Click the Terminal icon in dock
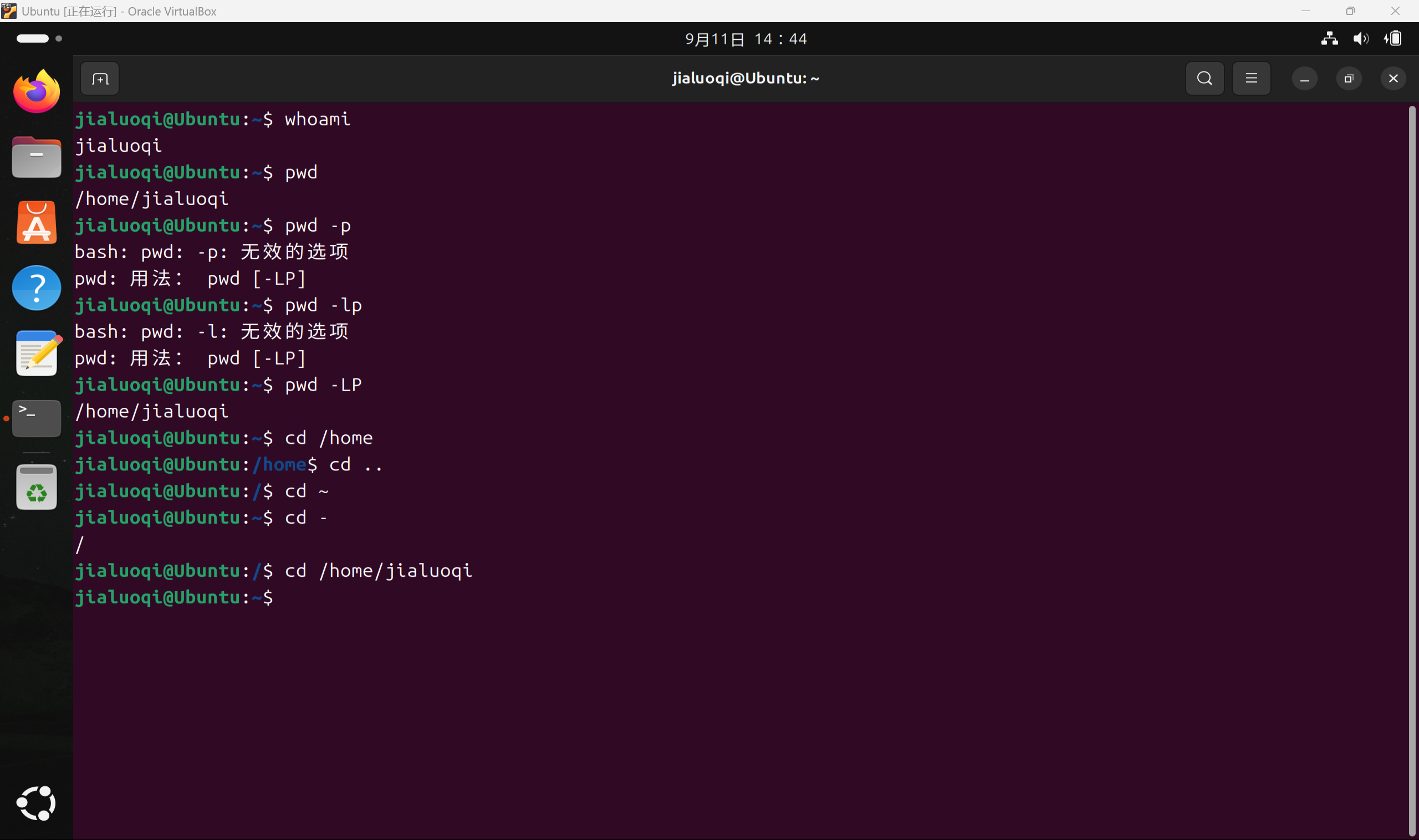The image size is (1419, 840). (37, 418)
